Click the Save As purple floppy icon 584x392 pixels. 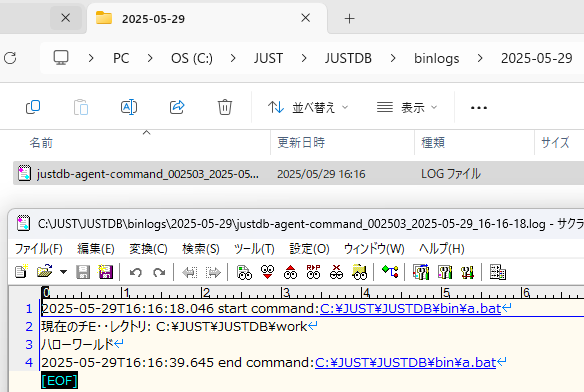click(x=106, y=272)
